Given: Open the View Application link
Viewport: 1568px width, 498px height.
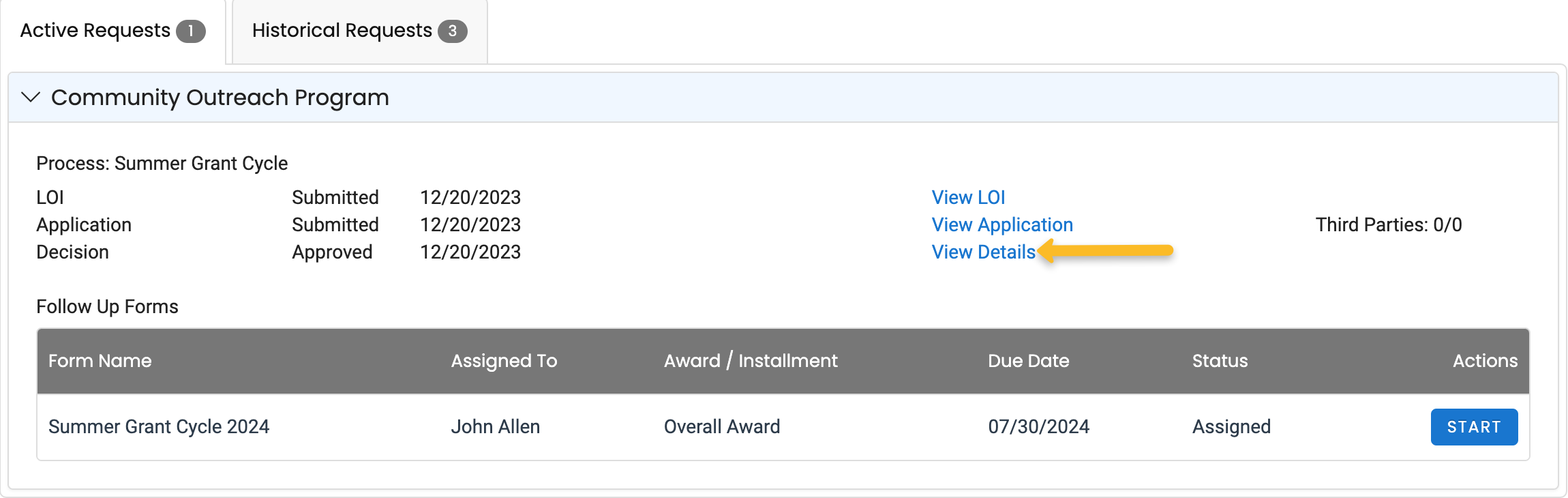Looking at the screenshot, I should (1002, 224).
